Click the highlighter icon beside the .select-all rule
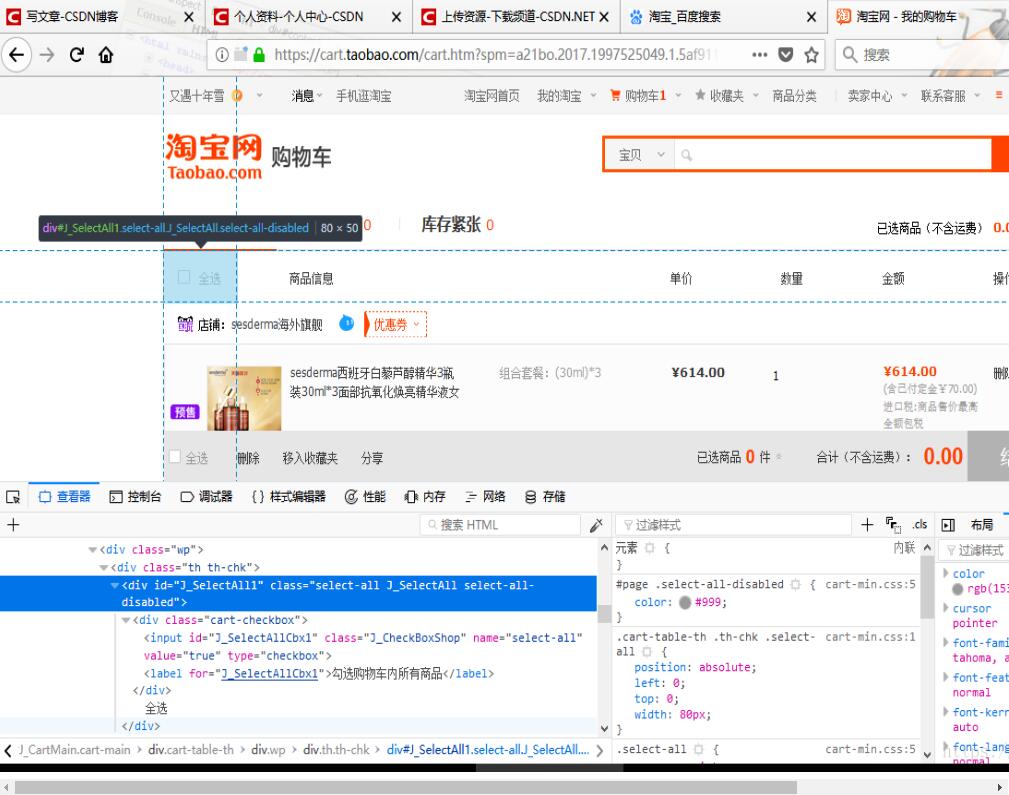Screen dimensions: 1009x795 pyautogui.click(x=698, y=749)
